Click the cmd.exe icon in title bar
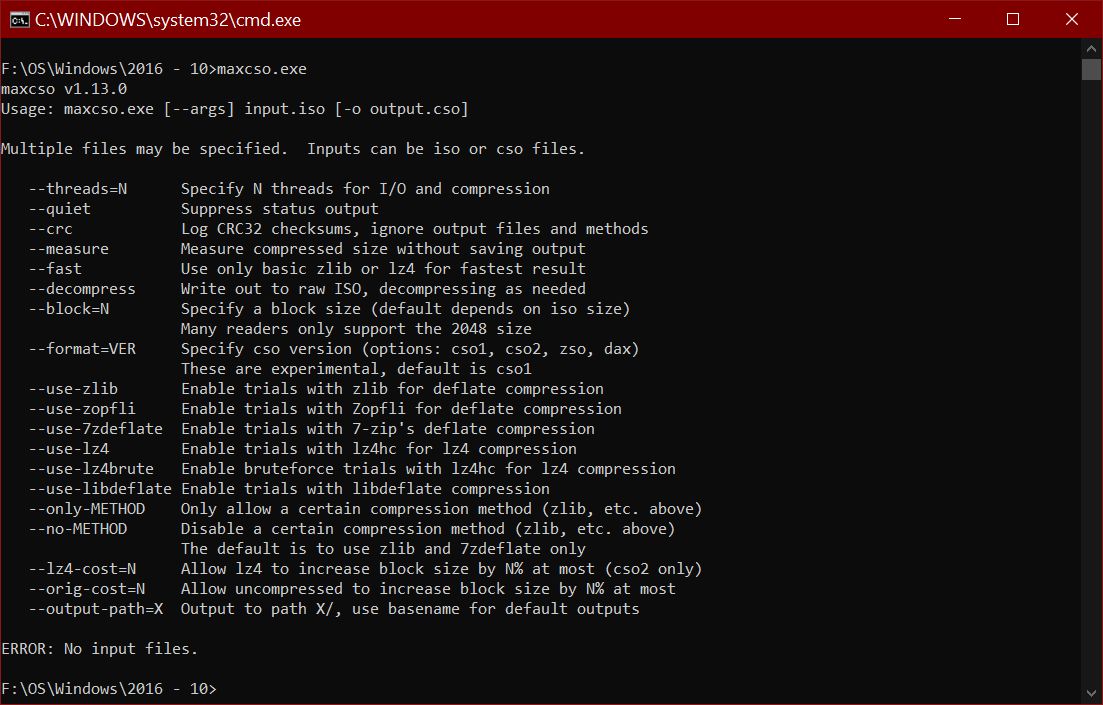This screenshot has height=705, width=1103. (18, 19)
